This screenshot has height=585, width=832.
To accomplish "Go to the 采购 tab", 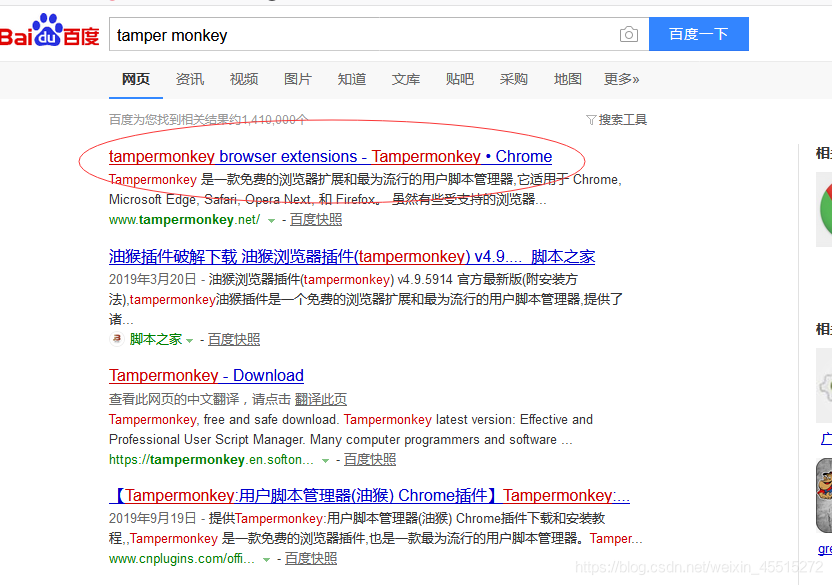I will [514, 79].
